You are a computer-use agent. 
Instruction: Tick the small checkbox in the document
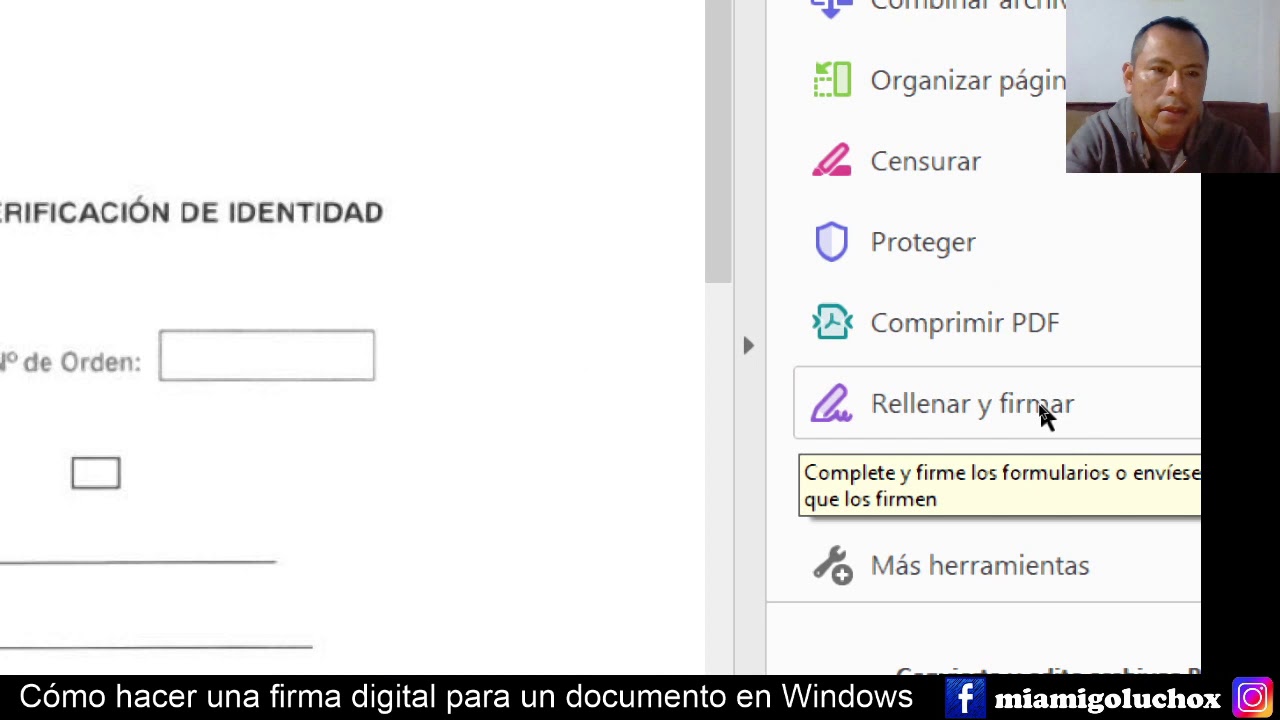pyautogui.click(x=96, y=473)
